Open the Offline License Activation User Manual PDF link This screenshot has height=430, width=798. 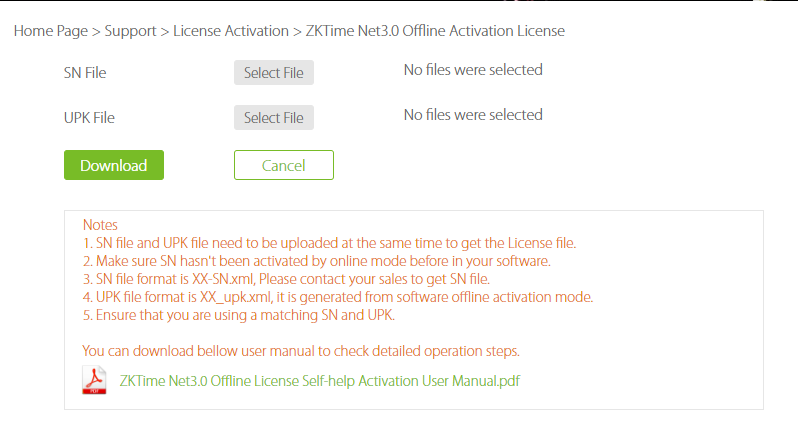pyautogui.click(x=319, y=380)
